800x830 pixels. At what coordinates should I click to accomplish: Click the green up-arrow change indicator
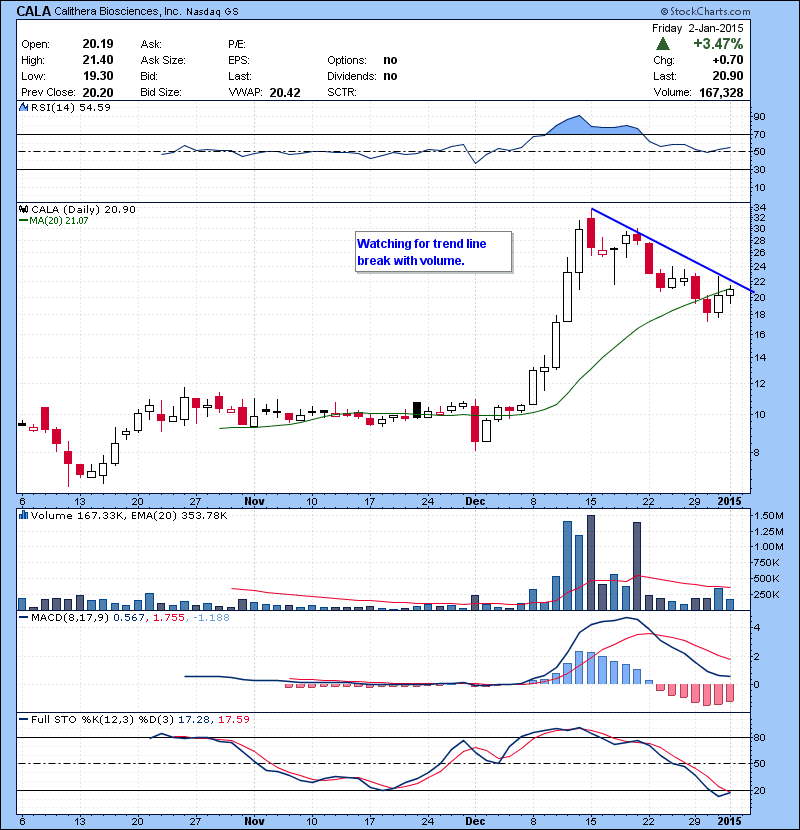[x=662, y=43]
